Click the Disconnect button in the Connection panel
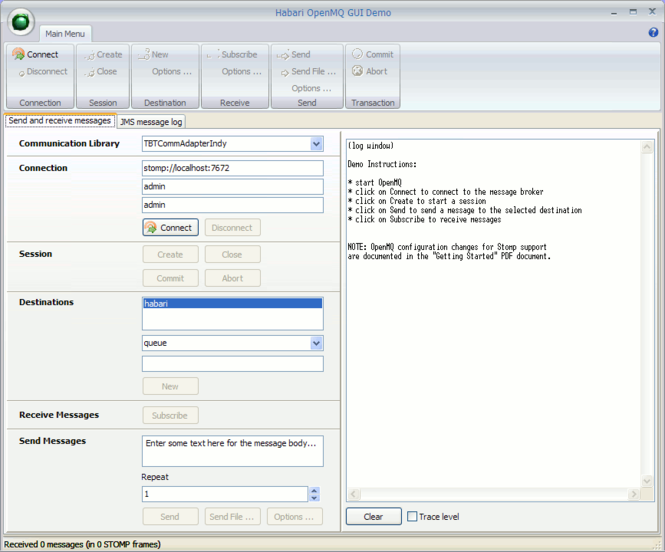This screenshot has height=552, width=665. pyautogui.click(x=232, y=228)
